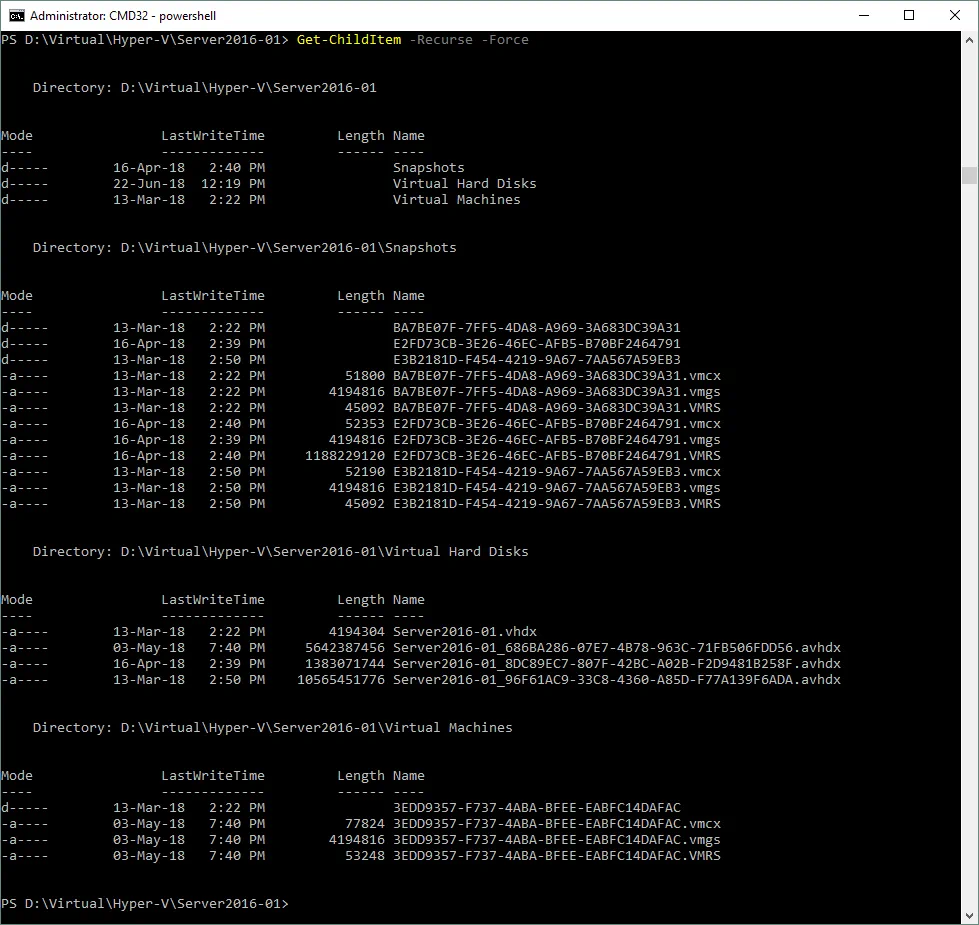Click the 10565451776 file length value
The width and height of the screenshot is (979, 925).
340,680
